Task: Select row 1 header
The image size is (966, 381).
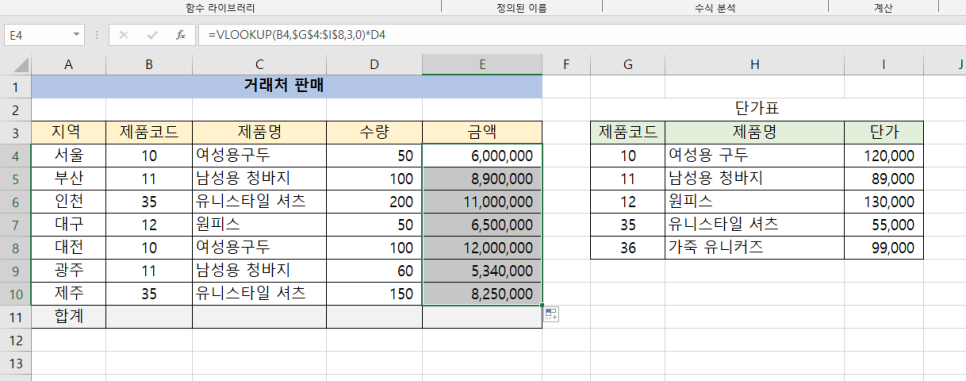Action: pos(15,87)
